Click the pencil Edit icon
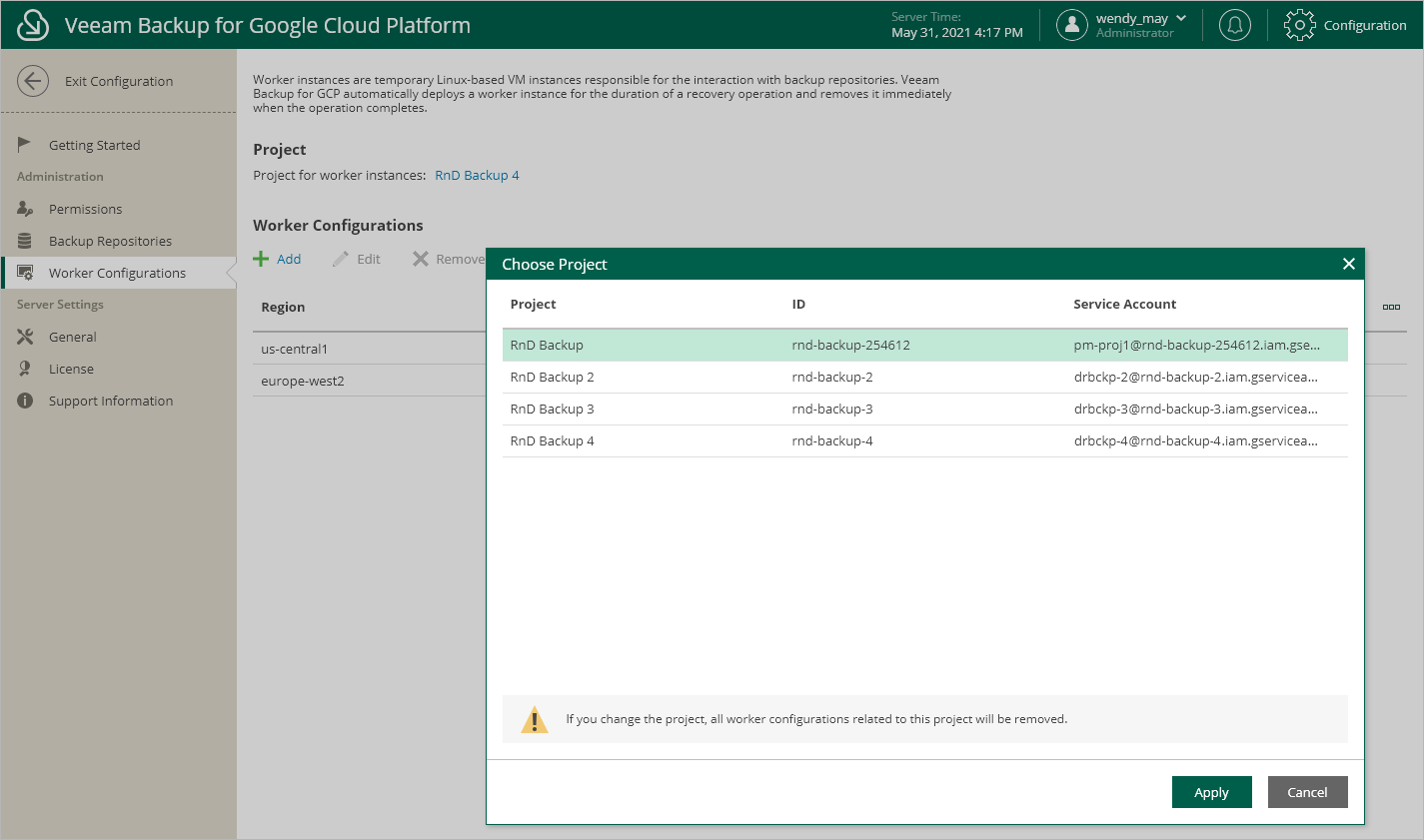 341,259
